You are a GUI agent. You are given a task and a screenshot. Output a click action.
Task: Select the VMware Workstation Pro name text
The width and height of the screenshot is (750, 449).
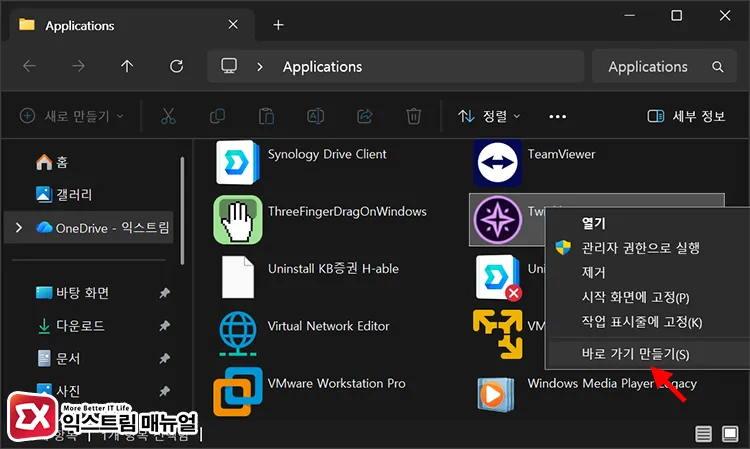point(336,383)
